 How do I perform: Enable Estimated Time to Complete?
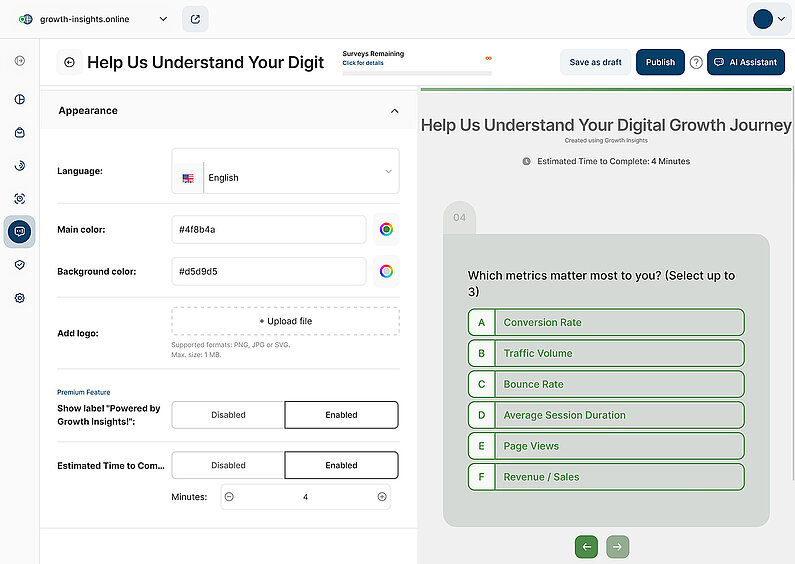tap(341, 465)
